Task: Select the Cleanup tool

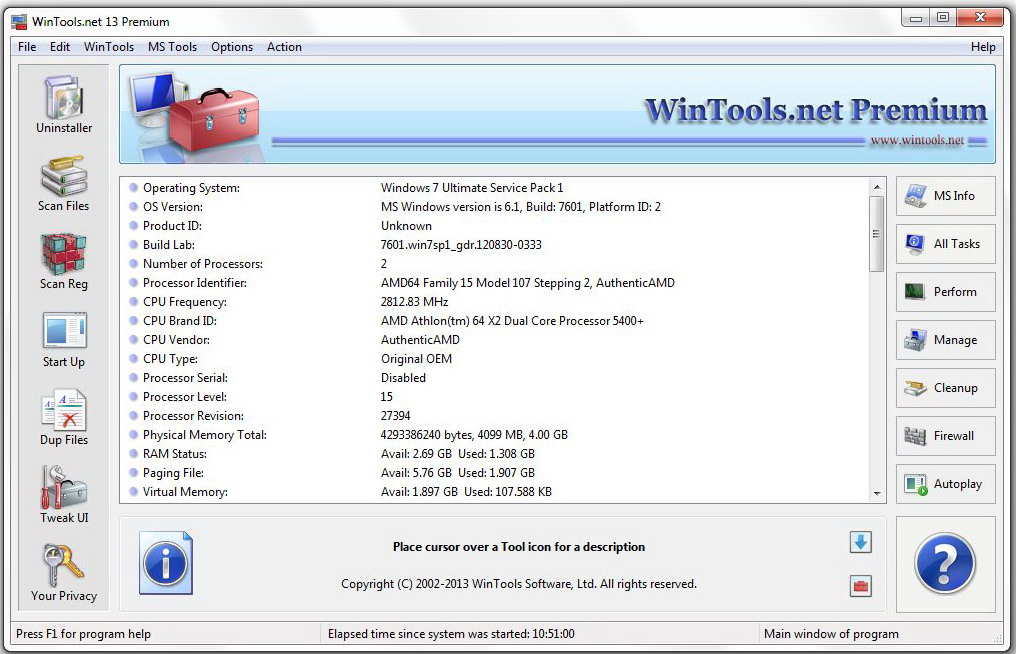Action: (x=945, y=388)
